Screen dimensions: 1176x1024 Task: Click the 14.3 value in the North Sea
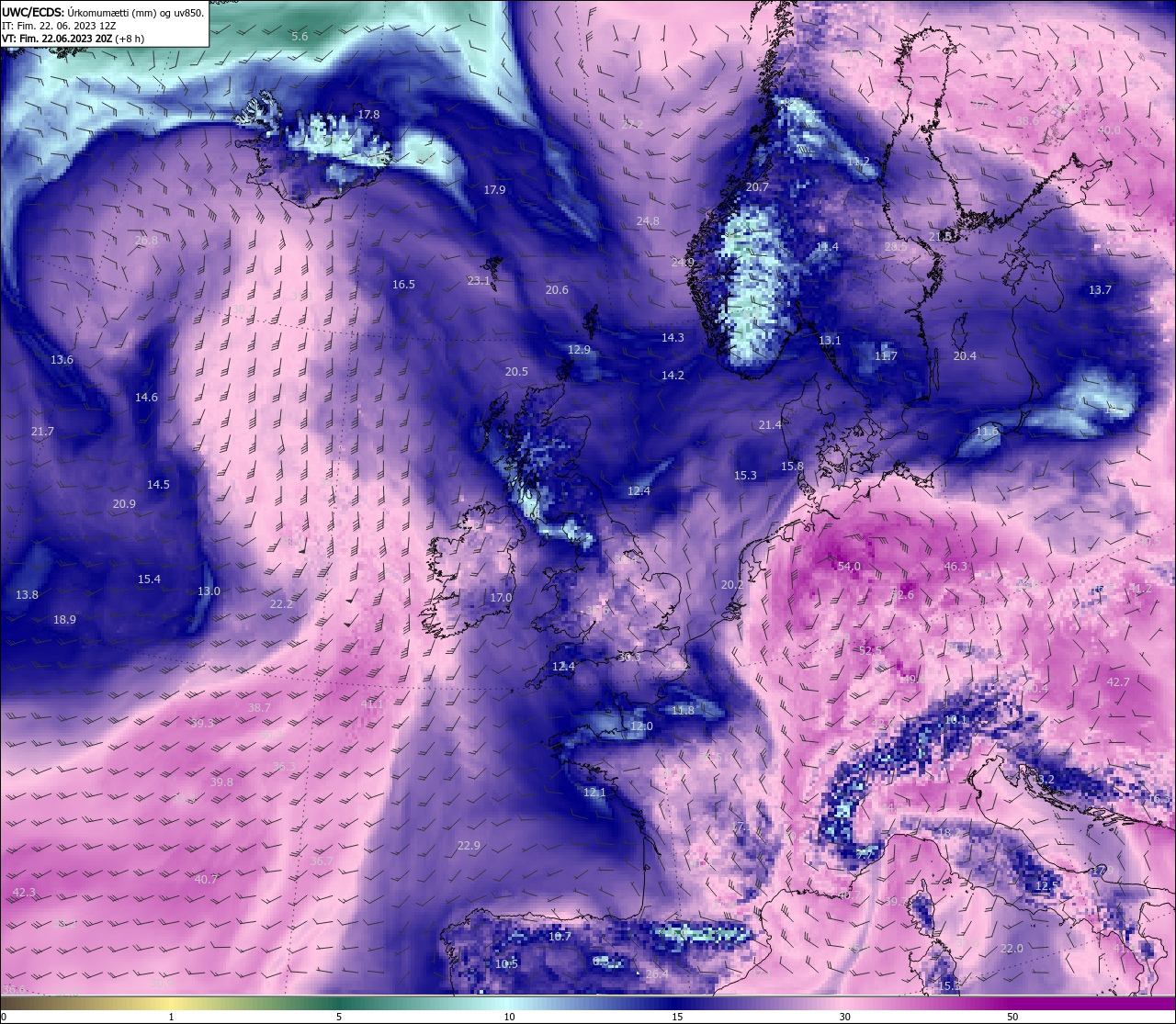673,338
